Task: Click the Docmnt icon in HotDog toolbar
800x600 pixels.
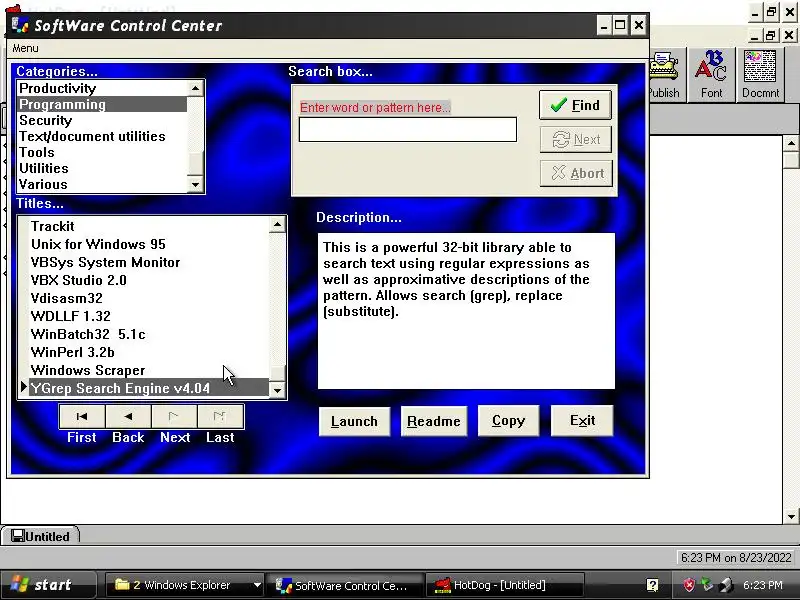Action: [760, 74]
